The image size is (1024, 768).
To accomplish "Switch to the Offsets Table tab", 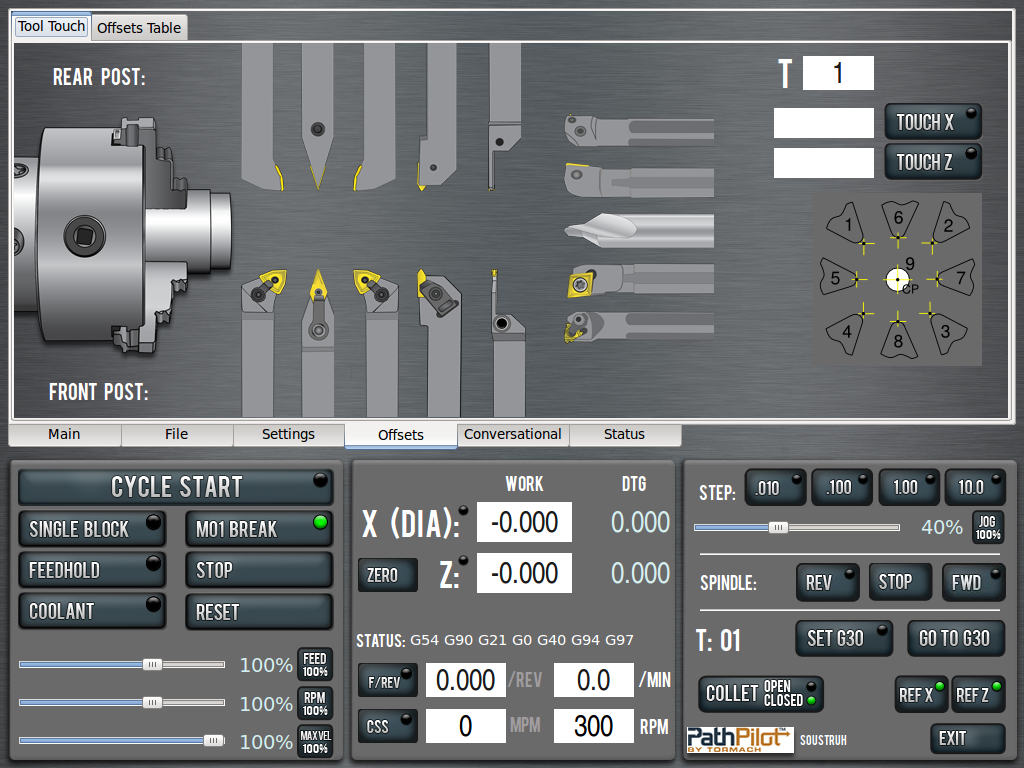I will (139, 28).
